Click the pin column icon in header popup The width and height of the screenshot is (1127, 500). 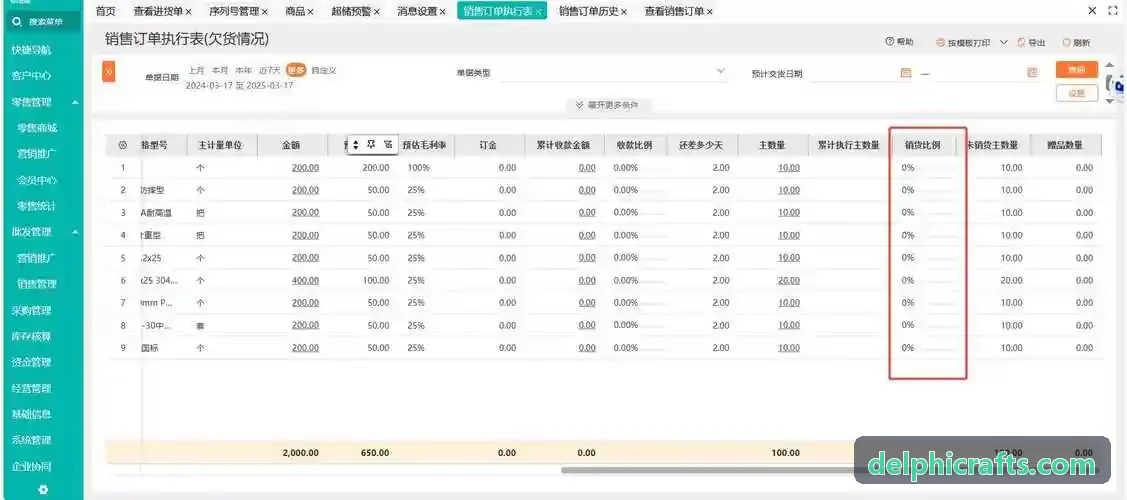[x=372, y=144]
